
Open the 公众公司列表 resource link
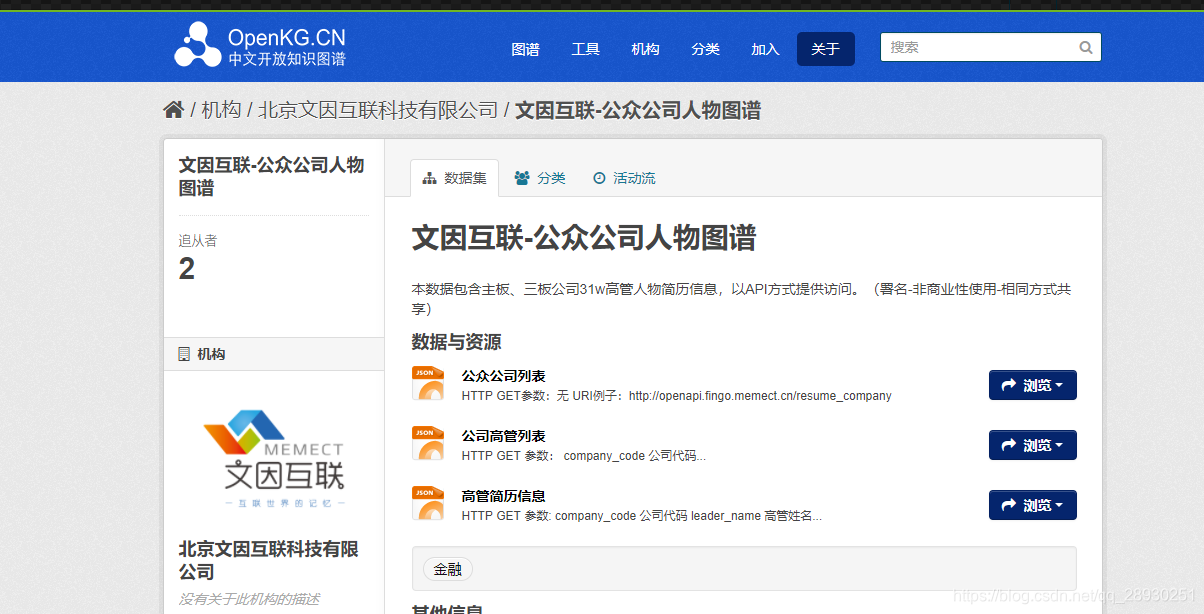coord(503,376)
